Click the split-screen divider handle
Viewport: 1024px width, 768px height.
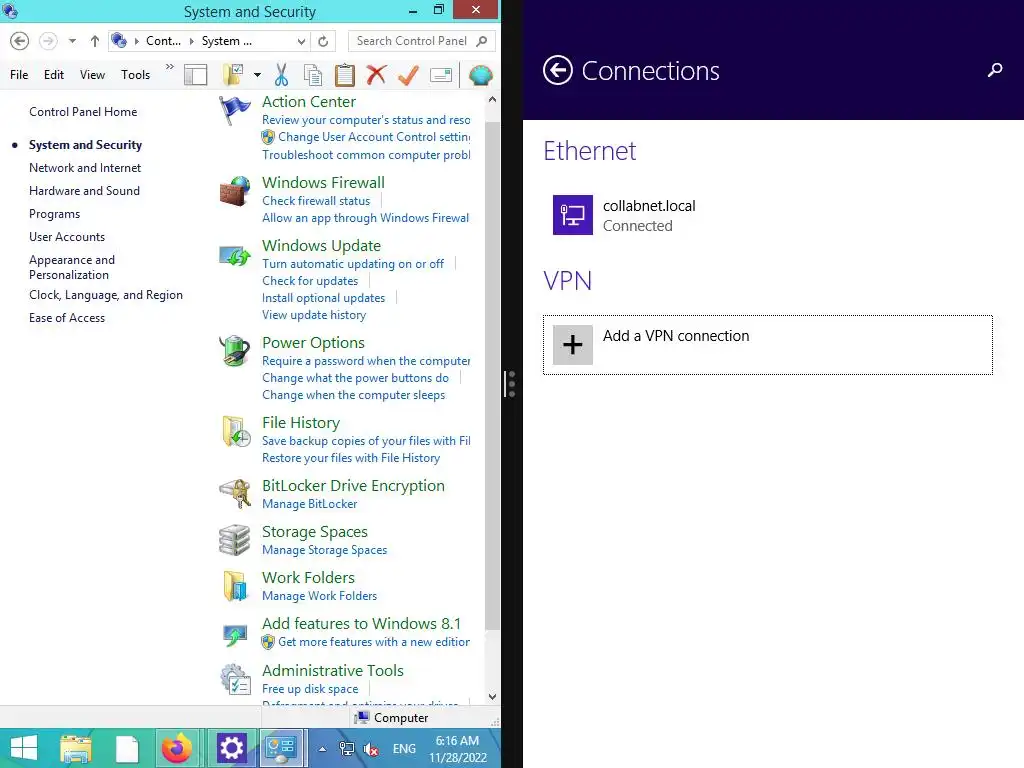coord(511,384)
